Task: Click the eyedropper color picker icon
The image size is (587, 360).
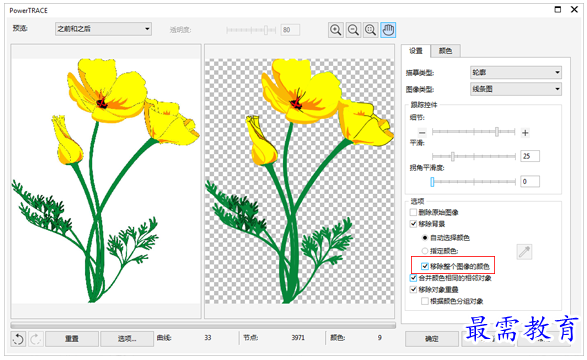Action: (x=524, y=252)
